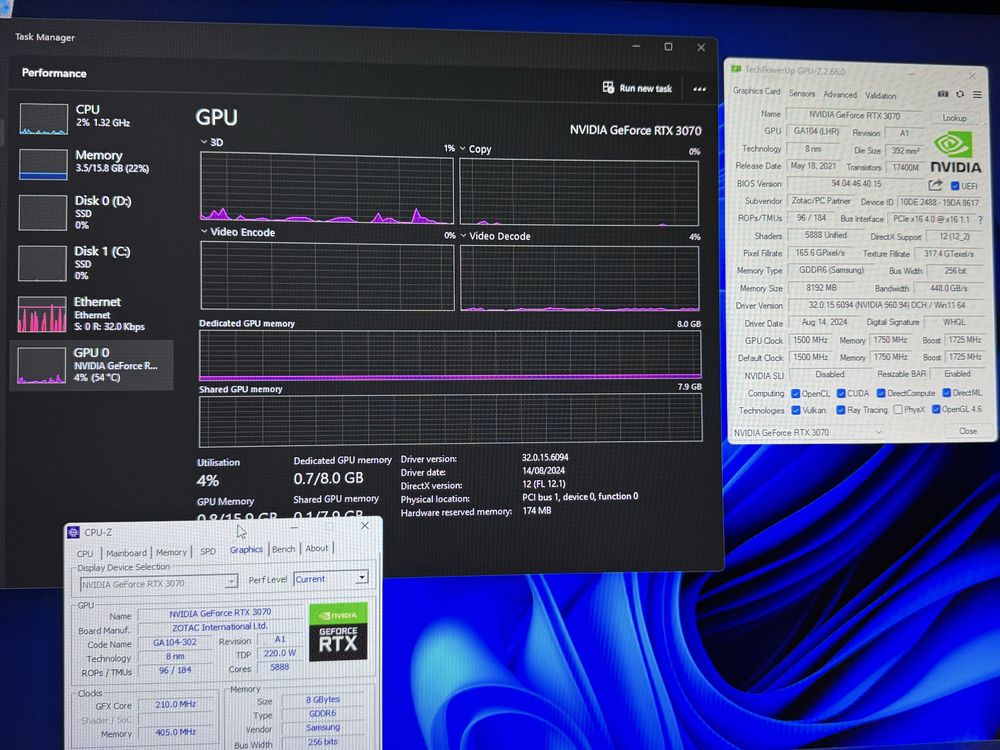Switch to GPU-Z Validation tab

pyautogui.click(x=881, y=96)
